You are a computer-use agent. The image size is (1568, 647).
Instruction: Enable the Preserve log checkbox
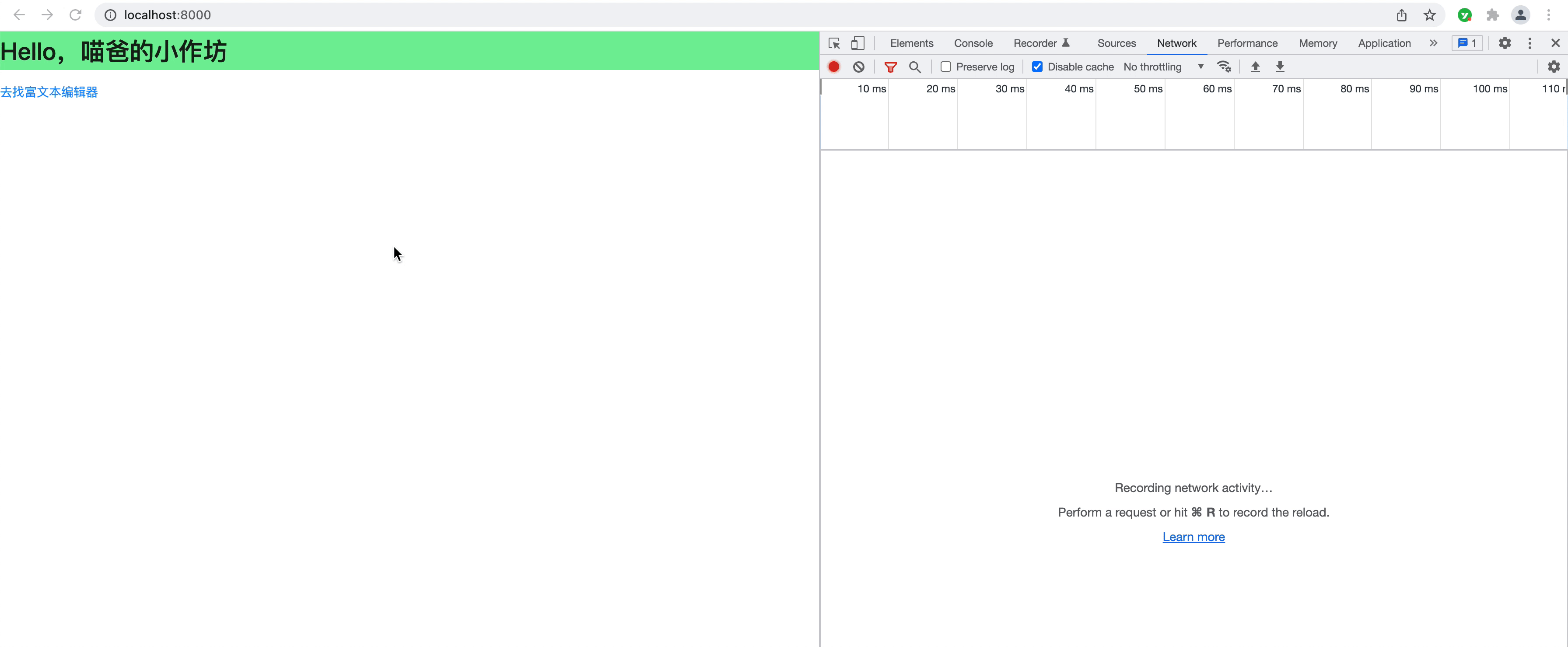coord(946,67)
